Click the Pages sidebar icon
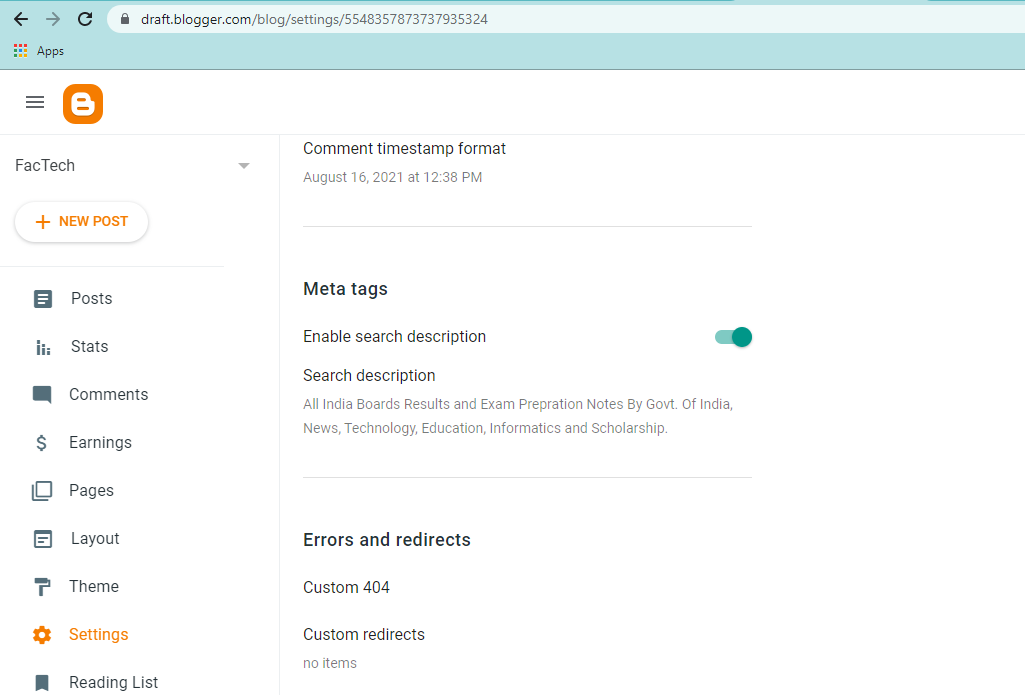The image size is (1025, 695). click(x=42, y=491)
